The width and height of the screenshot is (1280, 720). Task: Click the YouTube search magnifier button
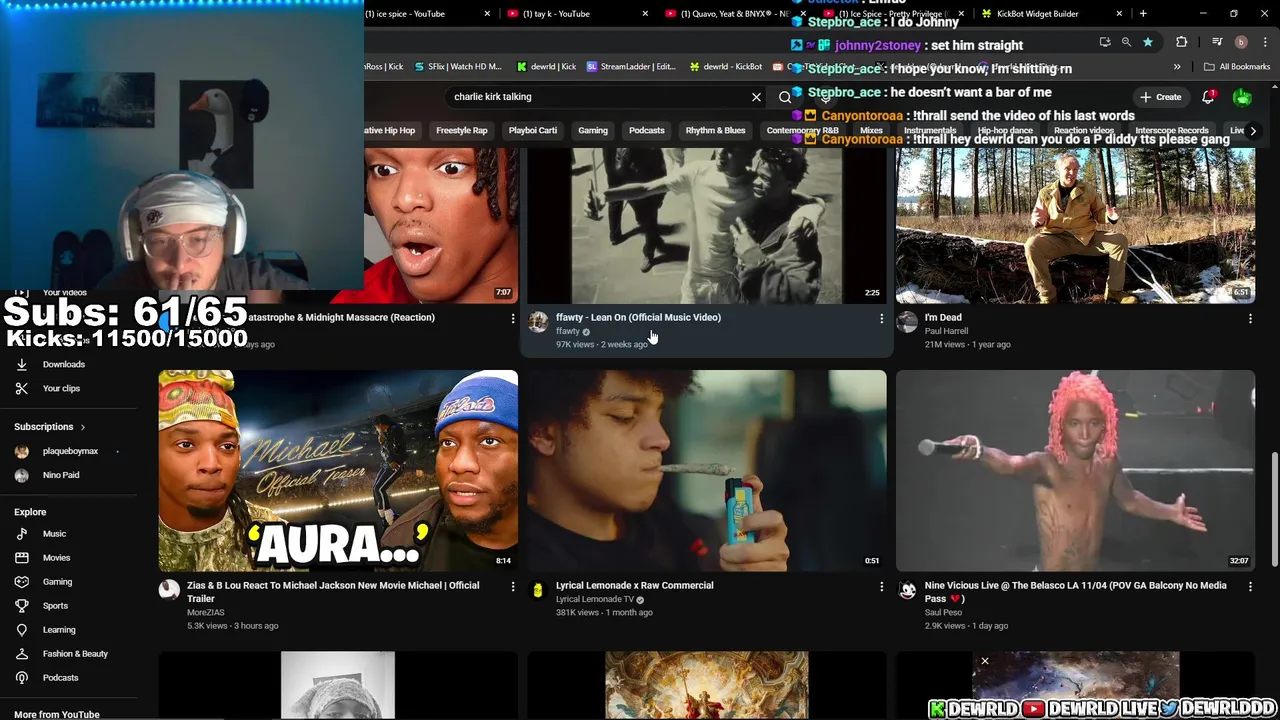[785, 97]
